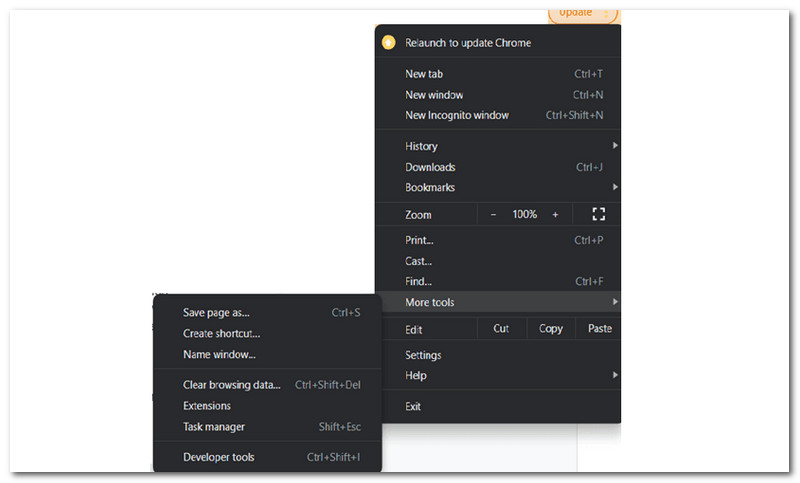Expand the Help submenu arrow
The image size is (800, 483).
point(615,375)
